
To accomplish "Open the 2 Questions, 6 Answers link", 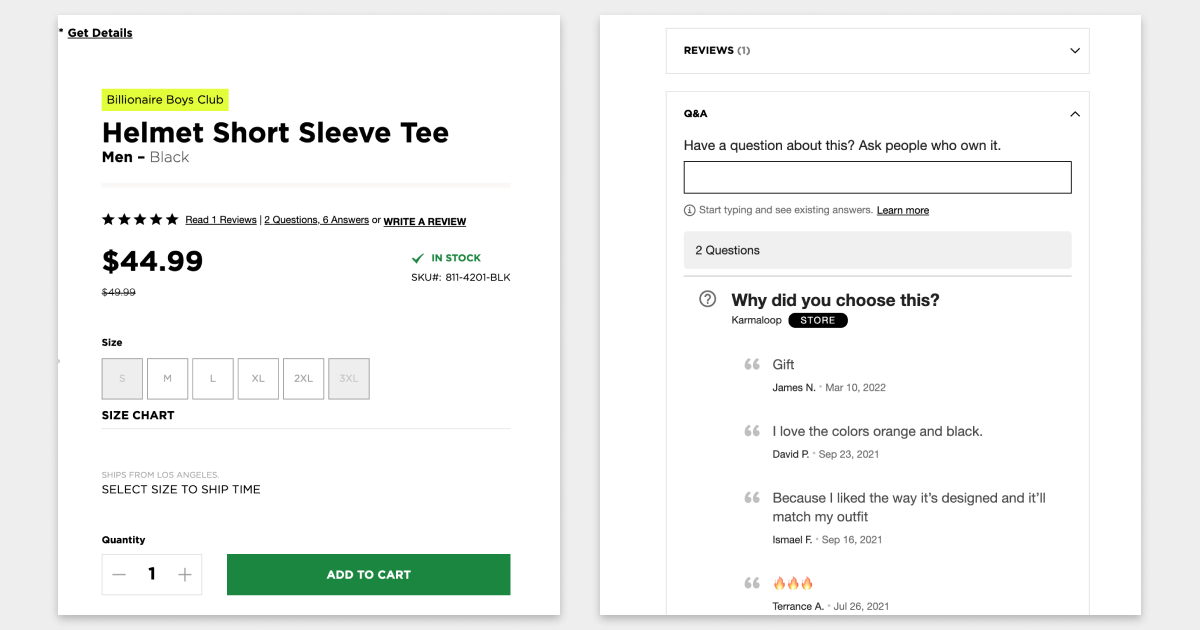I will coord(316,220).
